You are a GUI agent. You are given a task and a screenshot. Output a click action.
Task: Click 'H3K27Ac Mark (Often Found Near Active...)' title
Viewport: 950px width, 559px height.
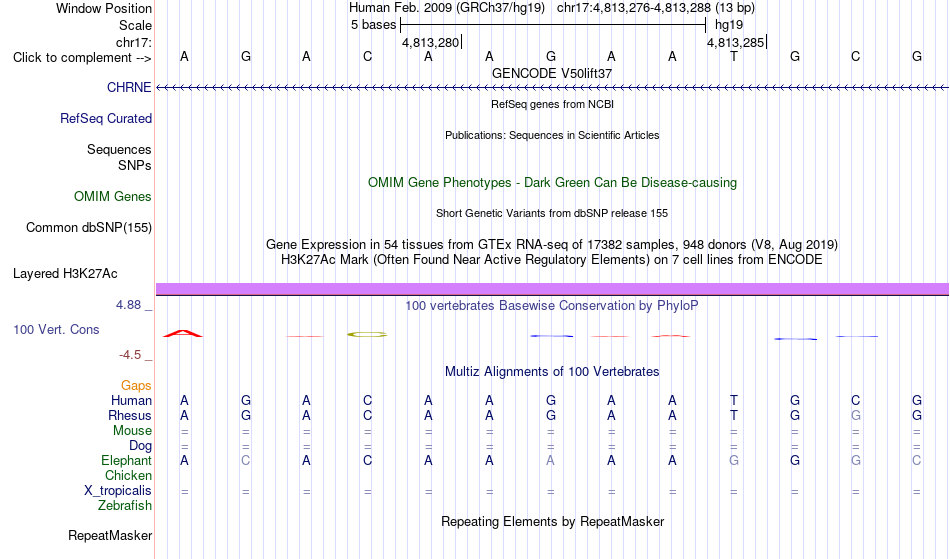coord(552,260)
